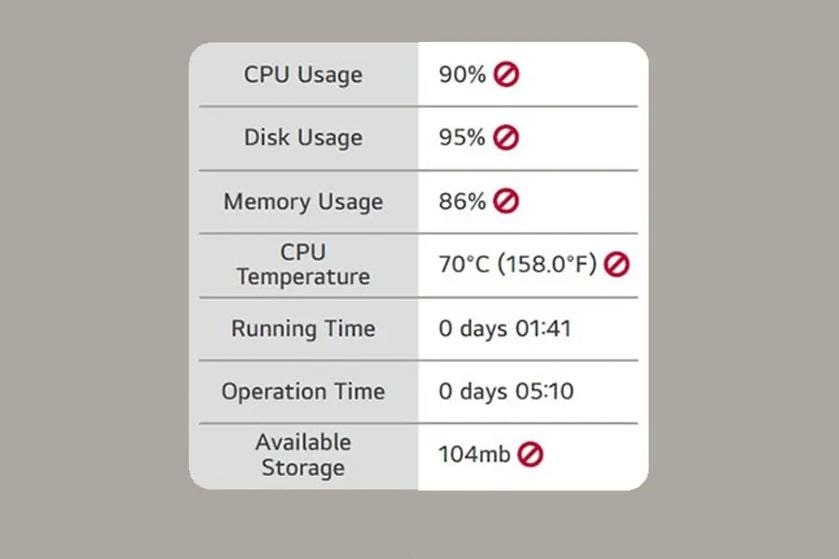Select the CPU Usage row label

pyautogui.click(x=303, y=75)
